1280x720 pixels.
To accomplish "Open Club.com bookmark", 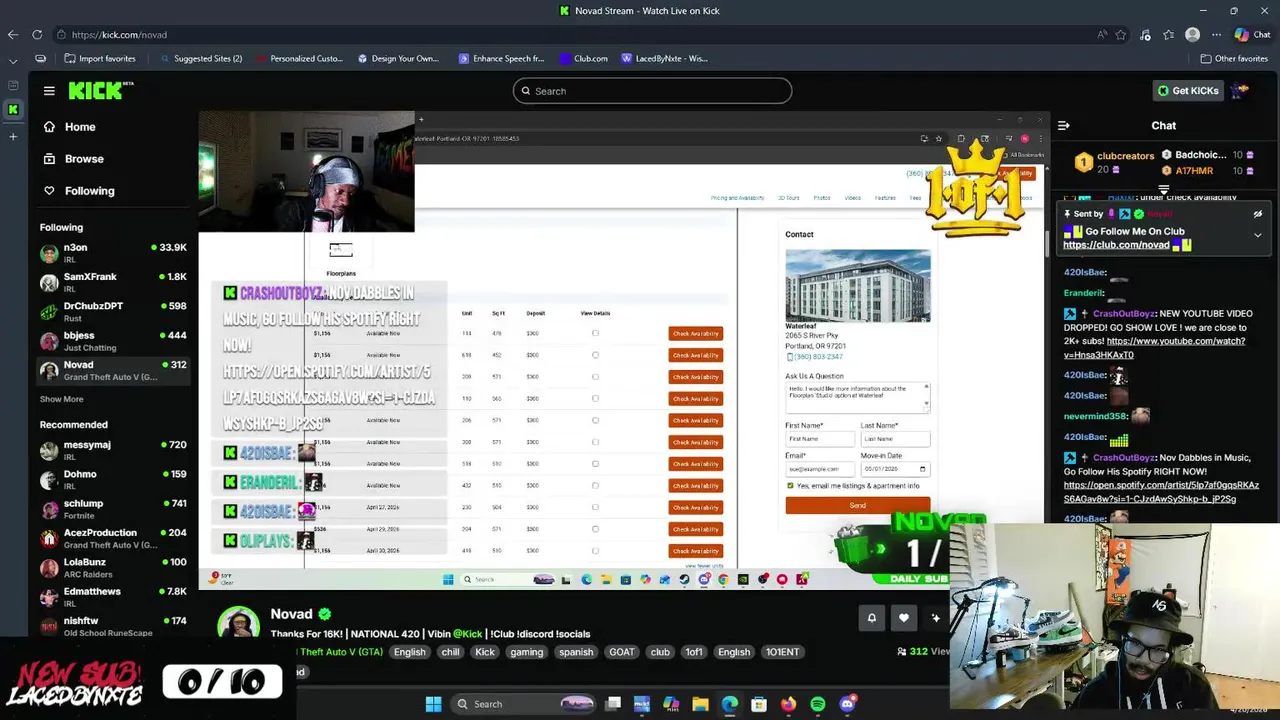I will (x=583, y=59).
